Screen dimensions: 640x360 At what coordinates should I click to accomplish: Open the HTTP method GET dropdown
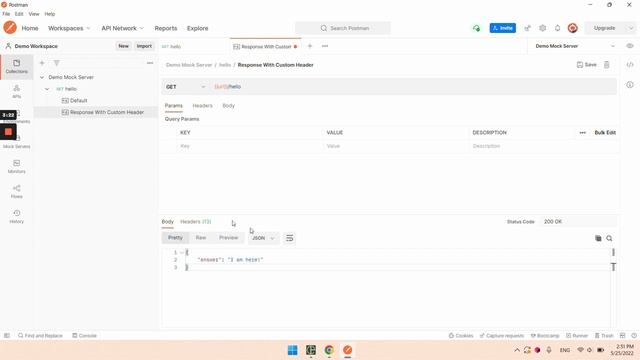coord(185,87)
